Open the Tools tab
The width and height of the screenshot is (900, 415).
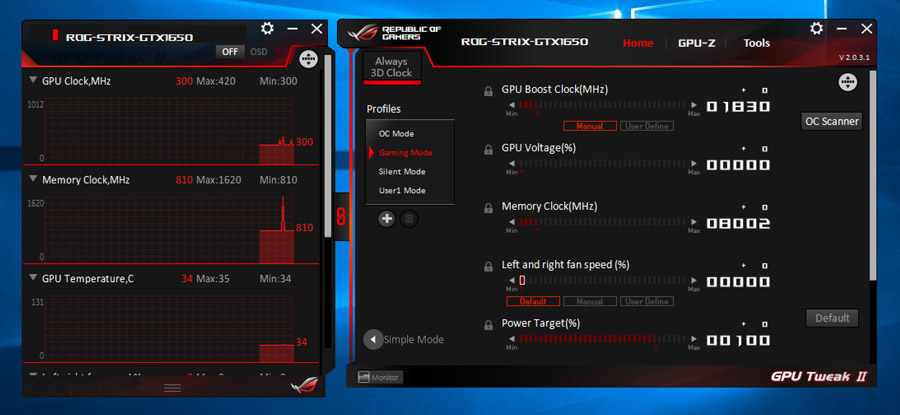[757, 43]
